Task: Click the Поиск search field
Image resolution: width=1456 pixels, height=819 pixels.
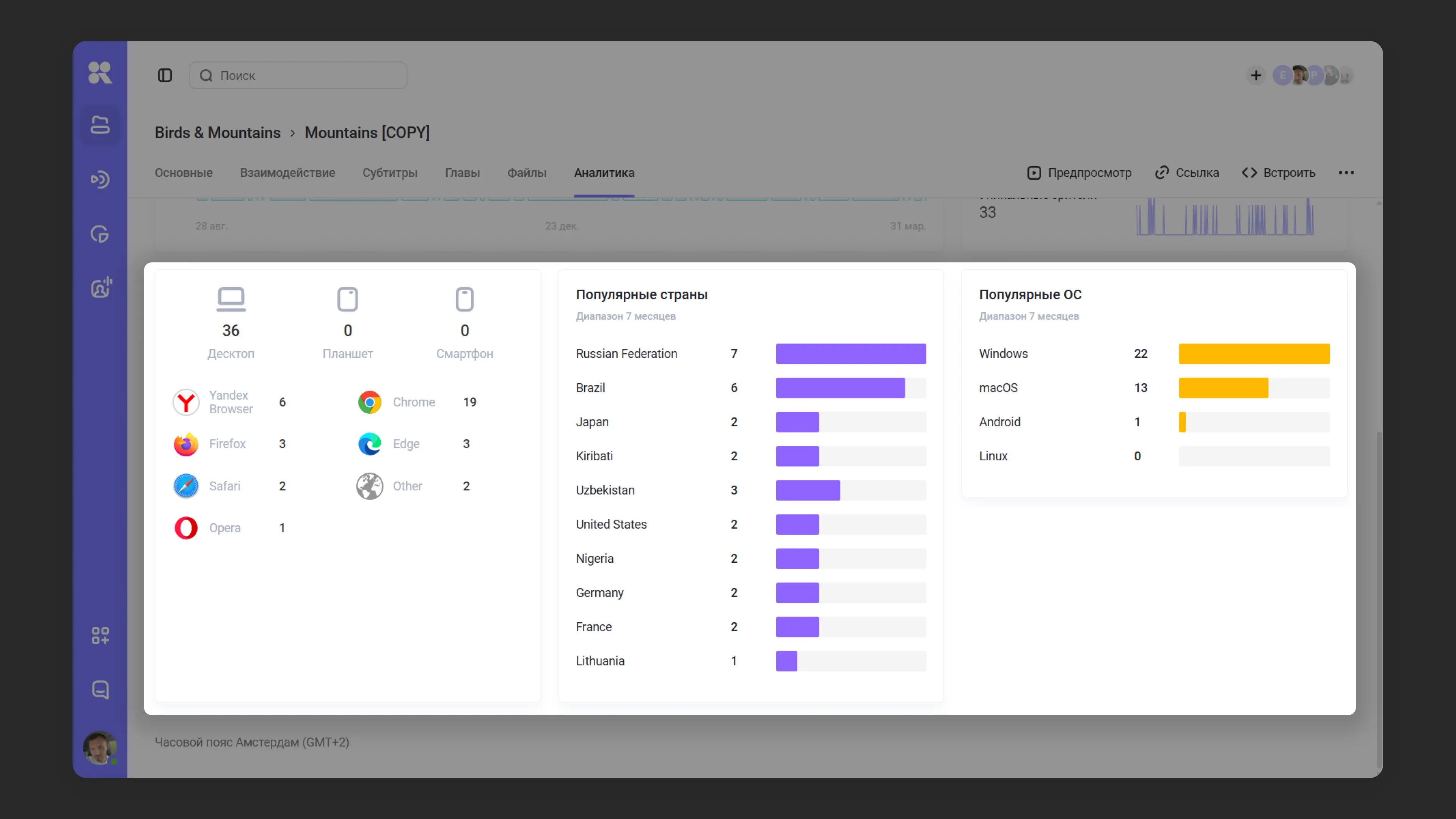Action: pyautogui.click(x=298, y=75)
